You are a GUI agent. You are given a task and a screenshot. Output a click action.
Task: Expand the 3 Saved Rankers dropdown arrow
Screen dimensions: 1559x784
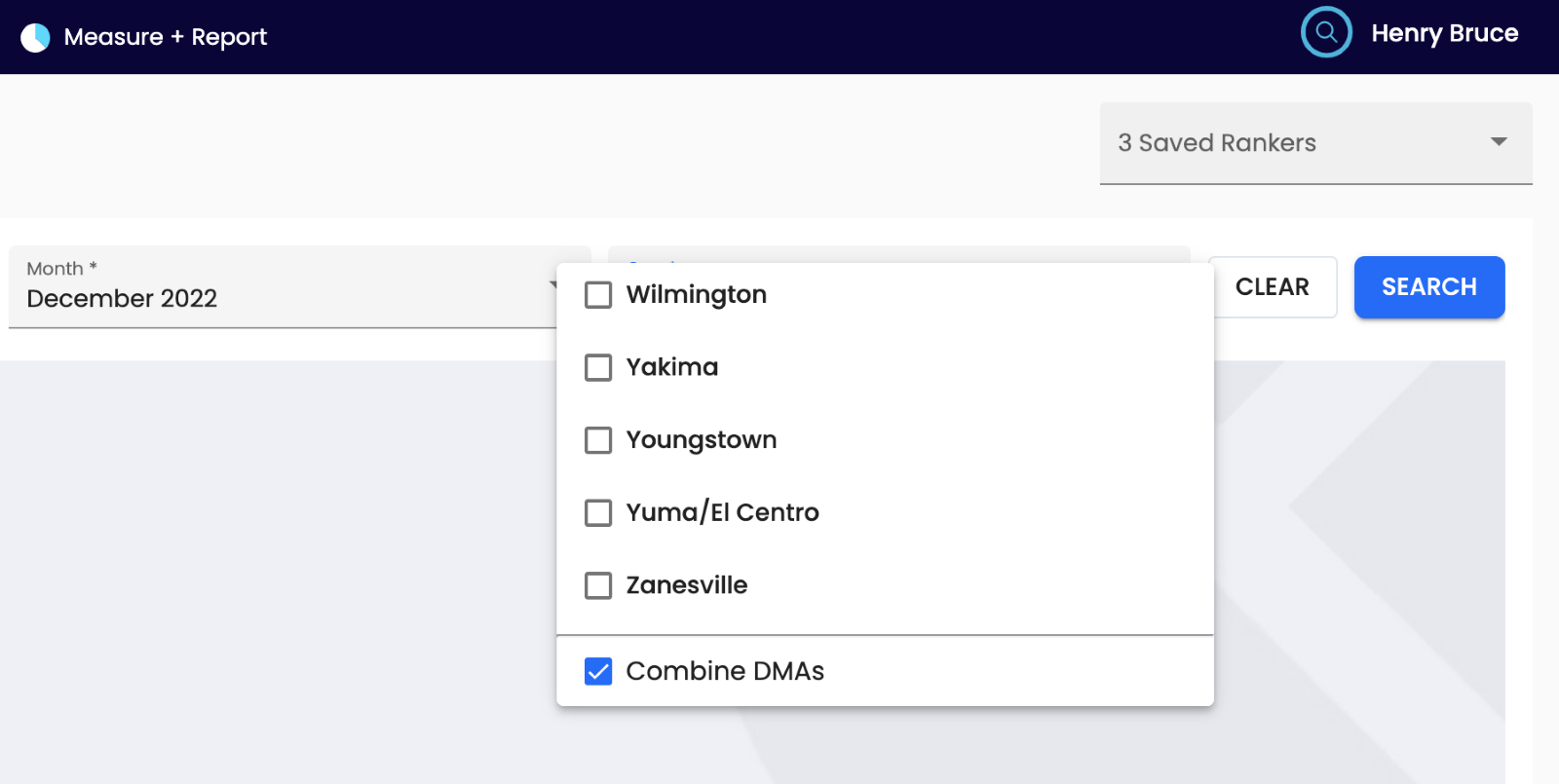[x=1499, y=142]
